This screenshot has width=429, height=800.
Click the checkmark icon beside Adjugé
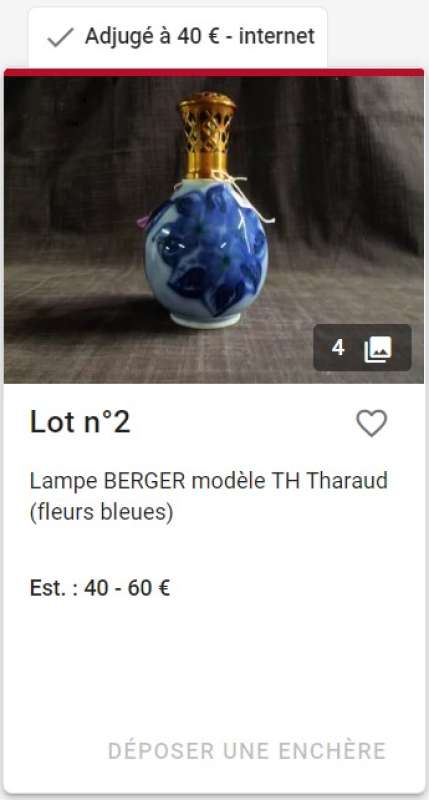(x=60, y=37)
